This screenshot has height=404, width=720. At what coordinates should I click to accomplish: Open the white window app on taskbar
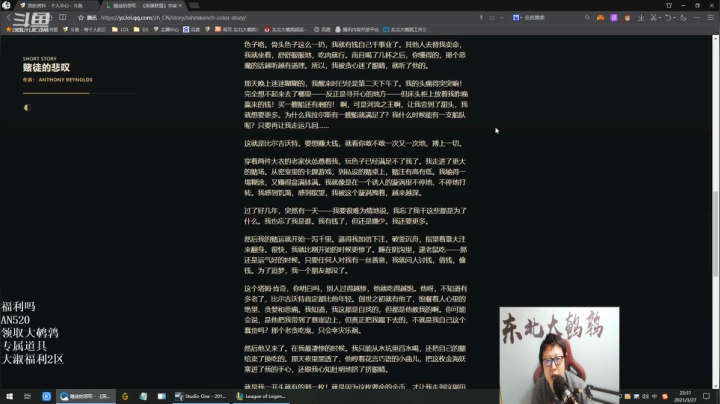pyautogui.click(x=162, y=396)
